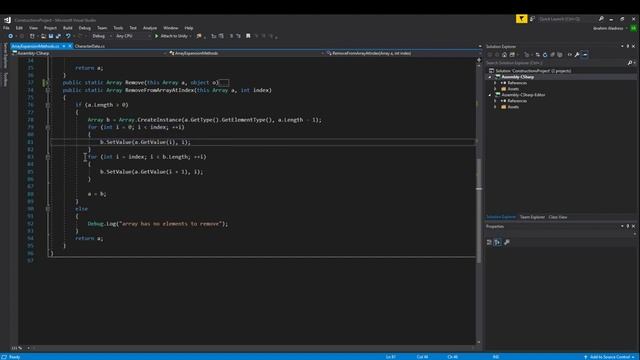Open the Analyze menu
Image resolution: width=640 pixels, height=360 pixels.
point(150,28)
